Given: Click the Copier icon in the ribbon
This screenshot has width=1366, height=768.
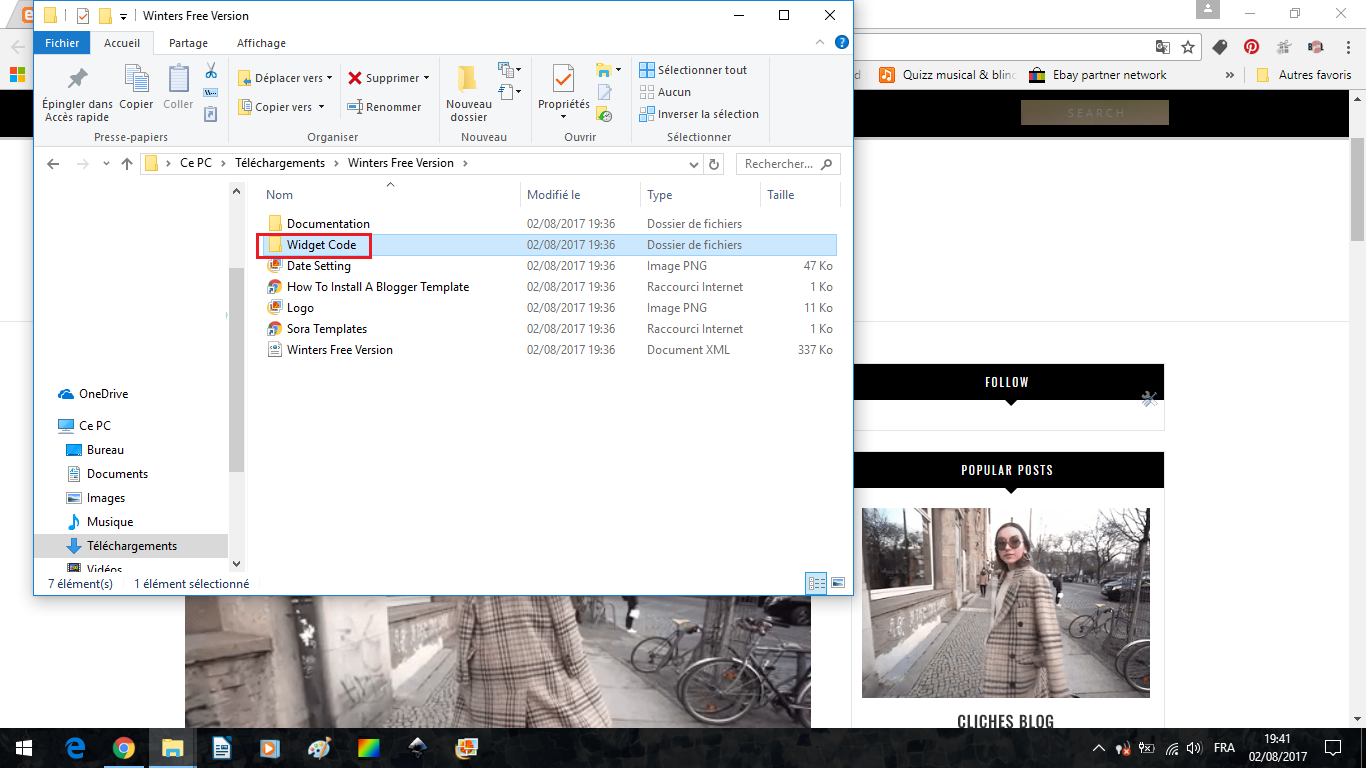Looking at the screenshot, I should pos(136,80).
